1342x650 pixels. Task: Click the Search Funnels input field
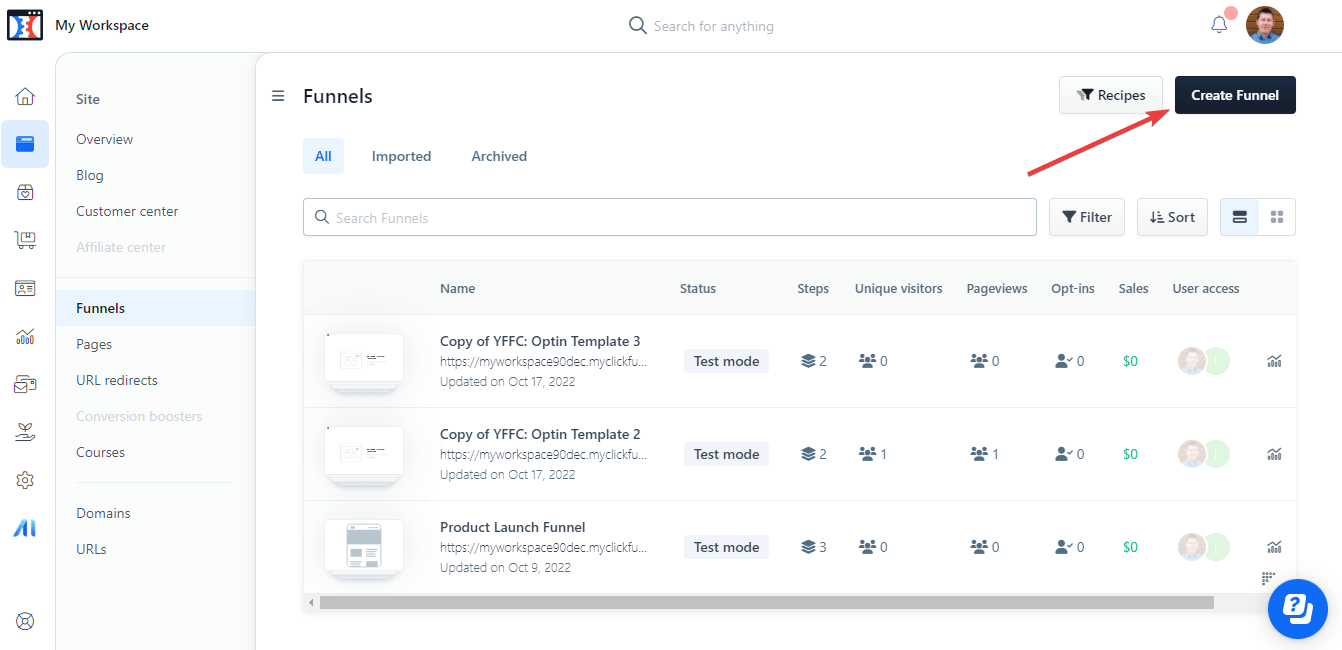point(670,217)
